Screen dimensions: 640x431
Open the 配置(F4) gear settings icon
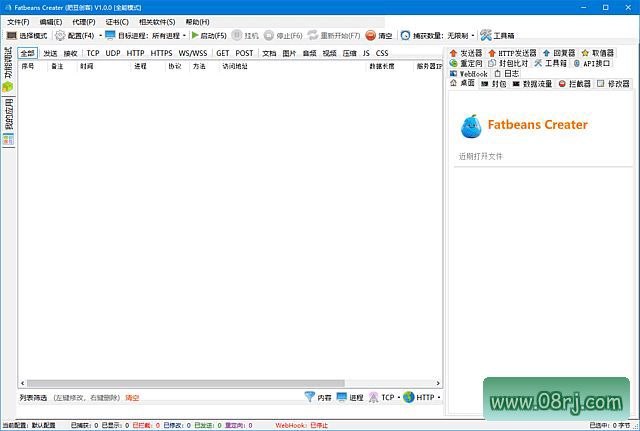click(x=60, y=36)
